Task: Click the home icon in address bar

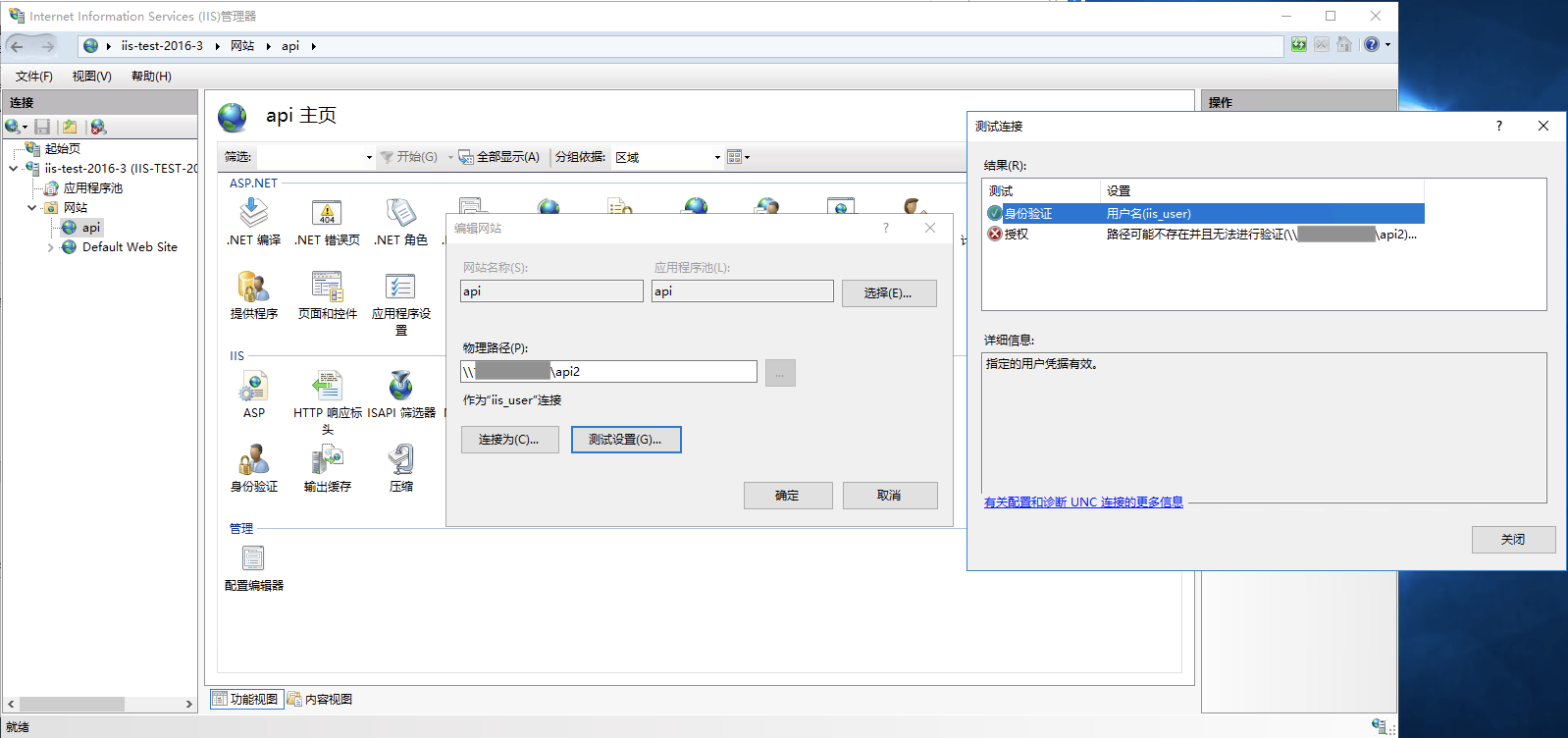Action: pos(1344,44)
